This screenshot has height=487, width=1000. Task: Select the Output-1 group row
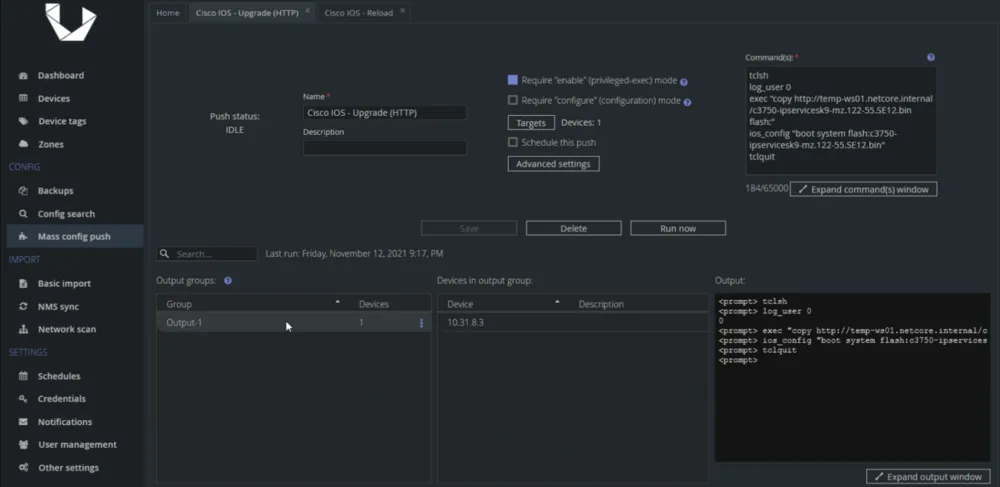pos(293,323)
